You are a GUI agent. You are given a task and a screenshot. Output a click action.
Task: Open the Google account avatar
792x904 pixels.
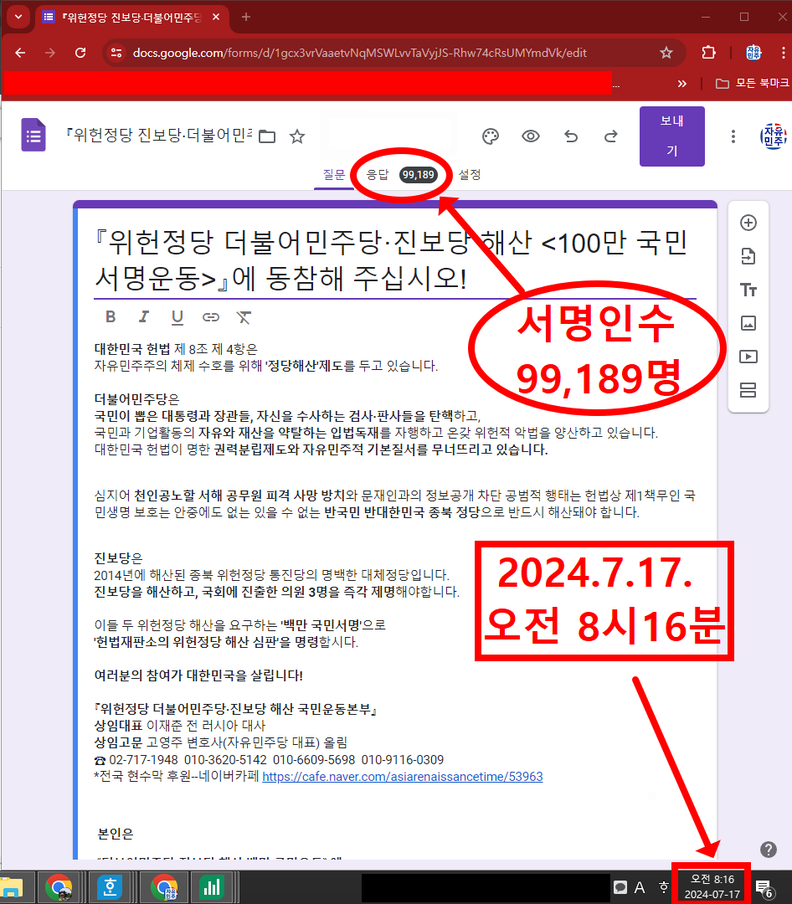773,137
